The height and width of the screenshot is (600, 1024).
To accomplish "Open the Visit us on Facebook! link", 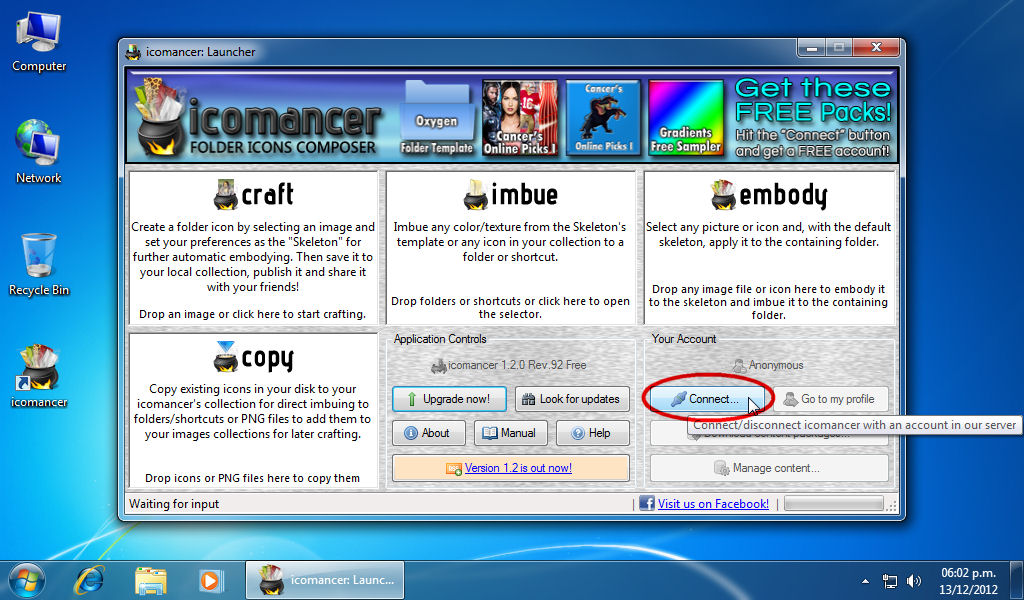I will (713, 503).
